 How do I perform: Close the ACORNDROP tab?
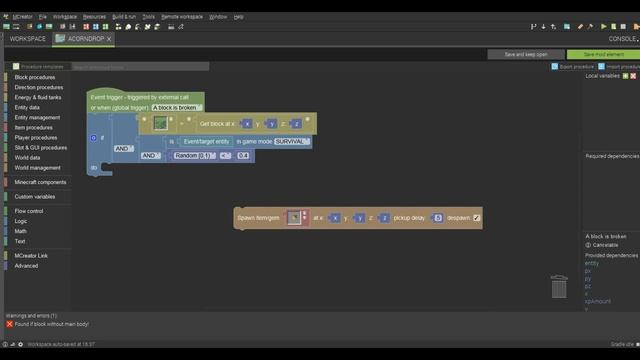pyautogui.click(x=109, y=39)
